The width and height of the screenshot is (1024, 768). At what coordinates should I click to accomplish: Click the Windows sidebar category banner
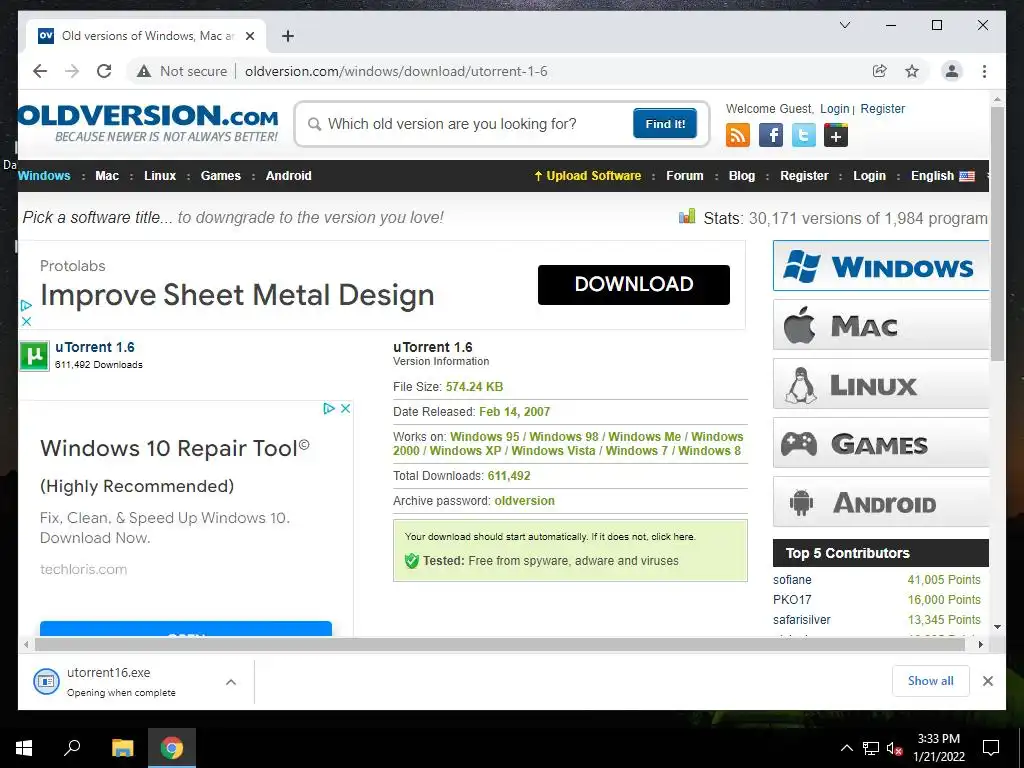click(880, 266)
